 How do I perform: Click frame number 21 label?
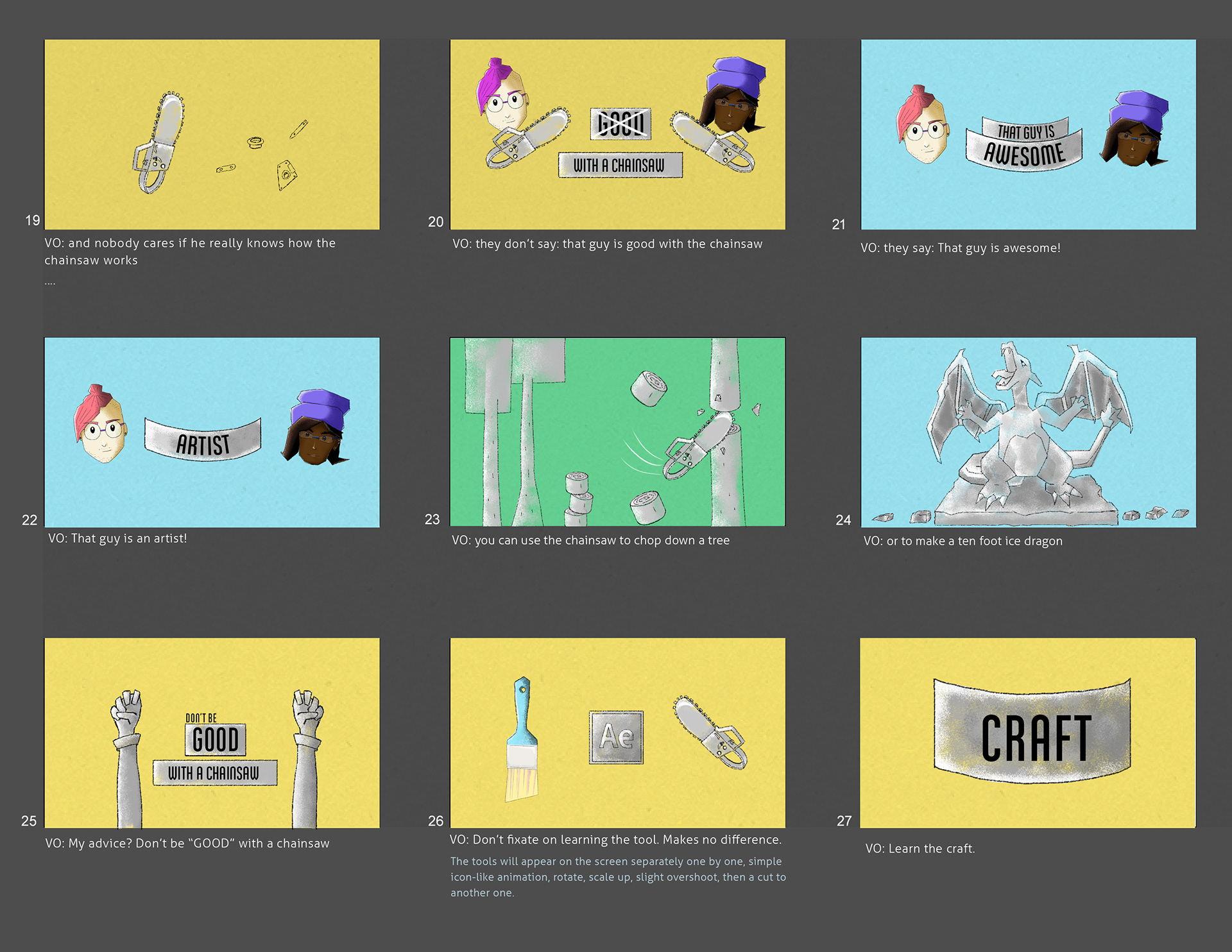tap(839, 225)
